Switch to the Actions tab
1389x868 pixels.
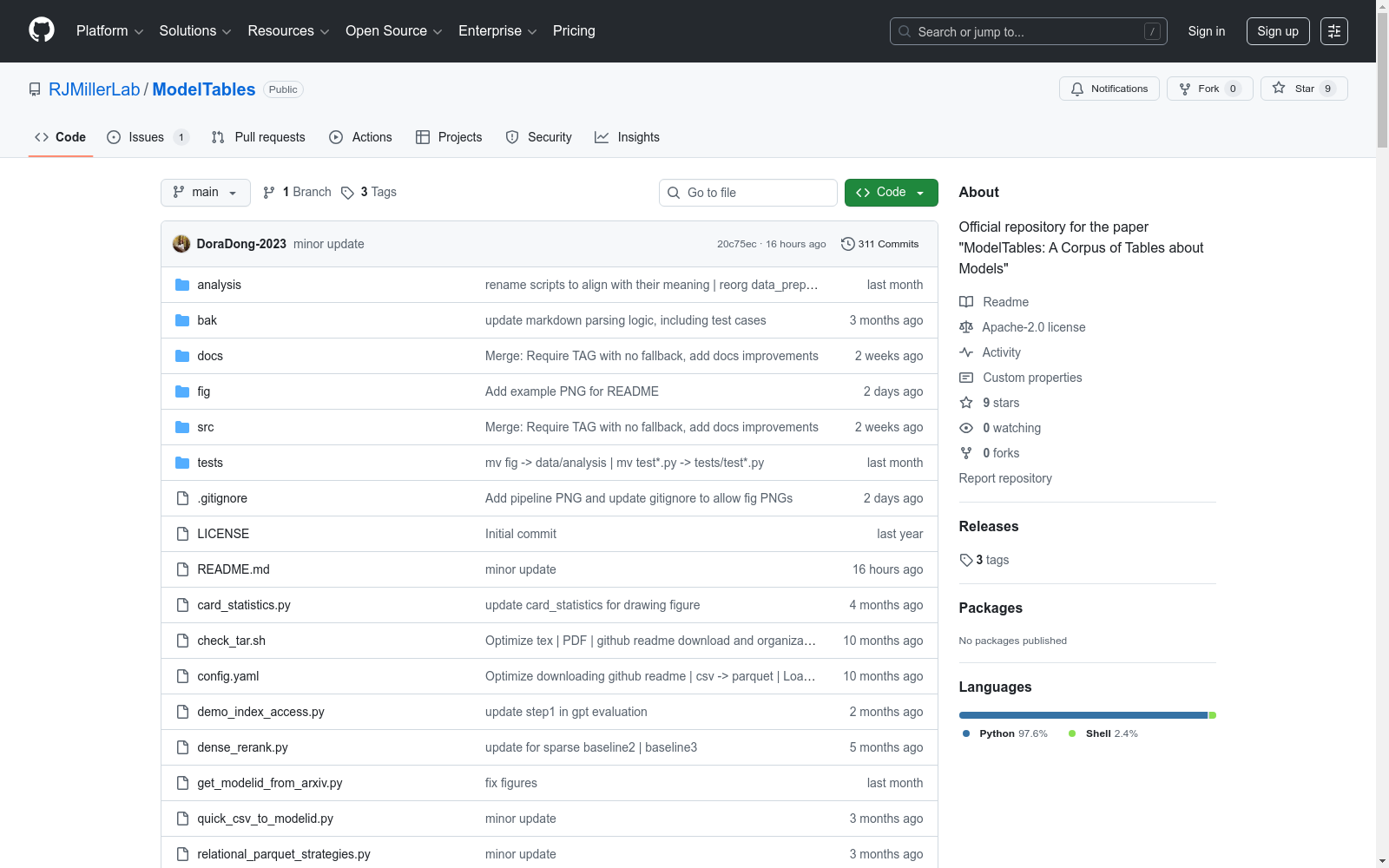pyautogui.click(x=361, y=137)
